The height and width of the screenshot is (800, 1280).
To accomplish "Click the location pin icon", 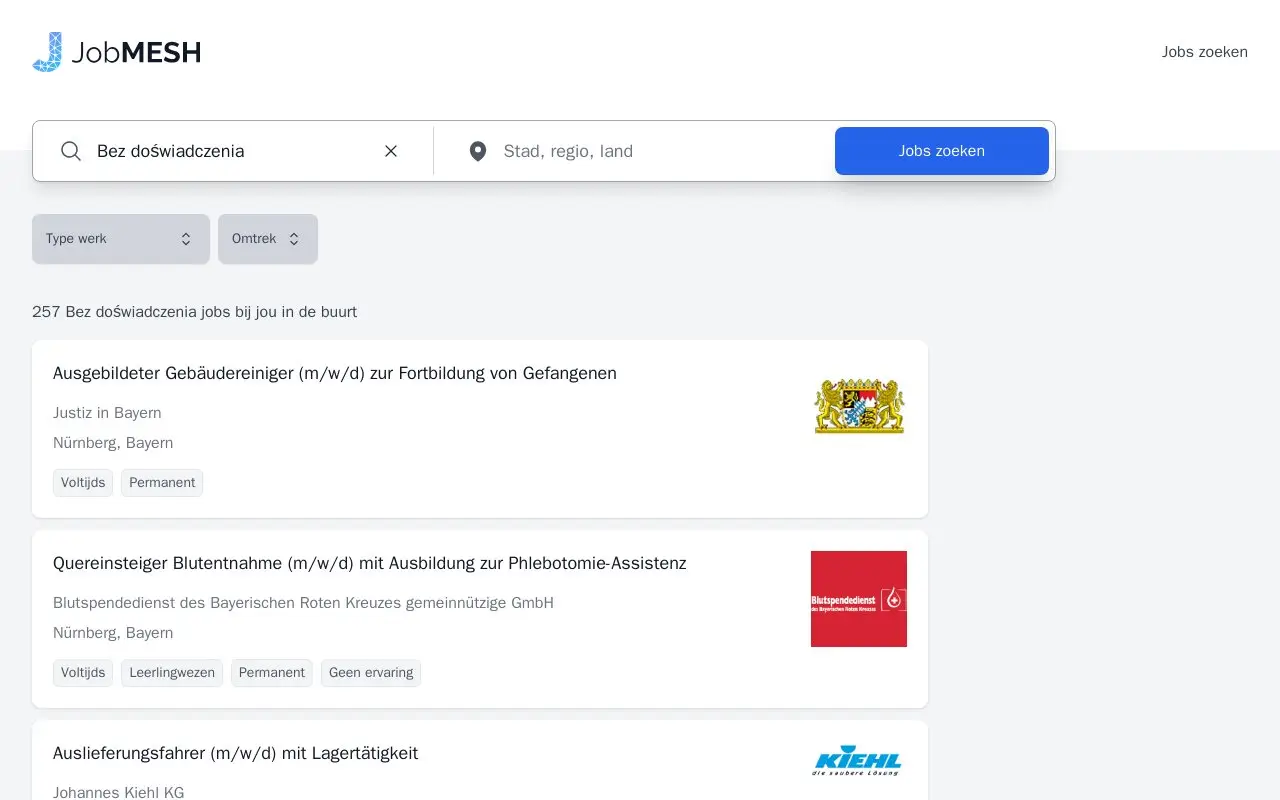I will 478,151.
